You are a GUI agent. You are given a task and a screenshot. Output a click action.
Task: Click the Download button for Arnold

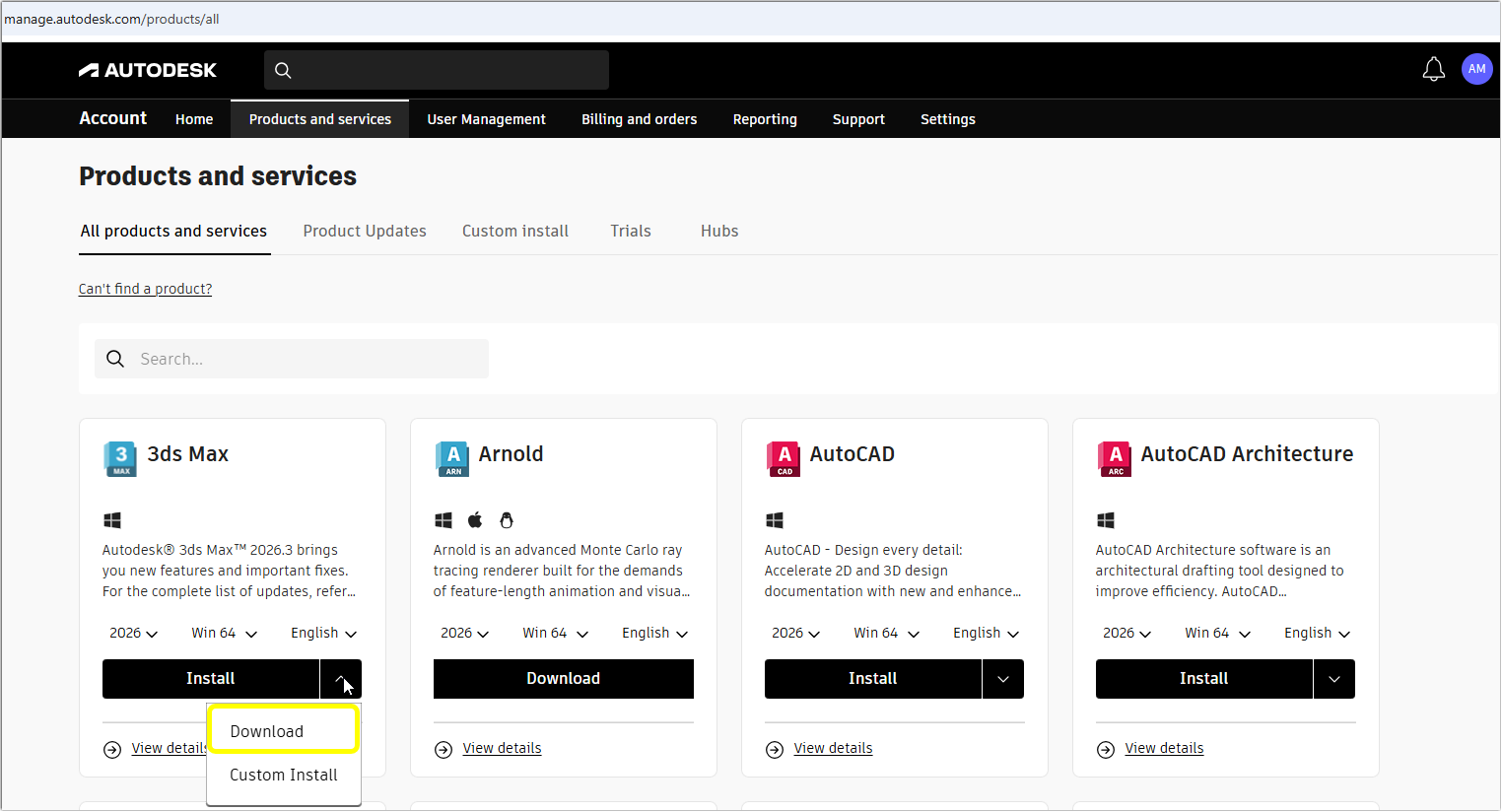click(x=563, y=678)
